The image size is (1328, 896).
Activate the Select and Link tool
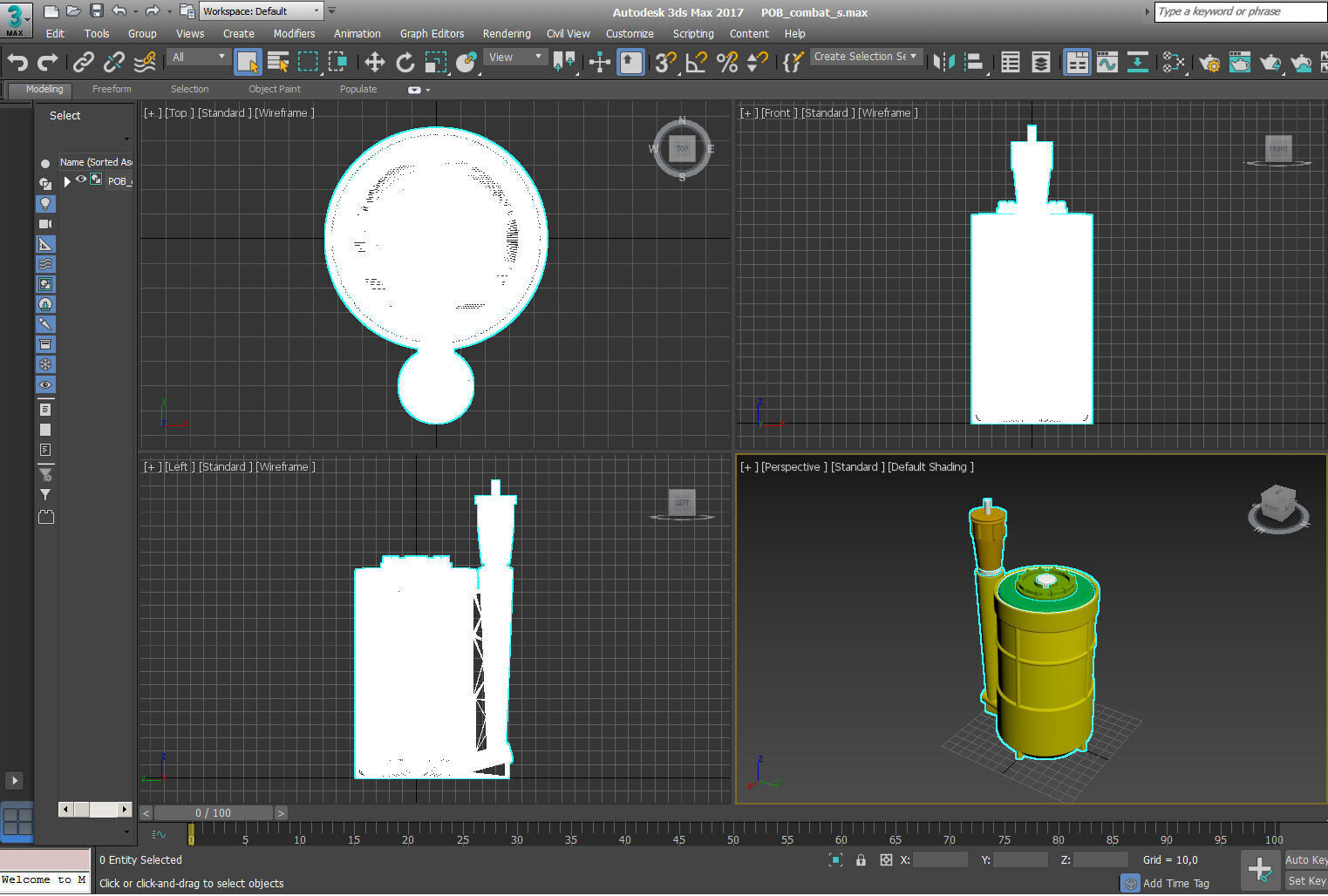(83, 62)
